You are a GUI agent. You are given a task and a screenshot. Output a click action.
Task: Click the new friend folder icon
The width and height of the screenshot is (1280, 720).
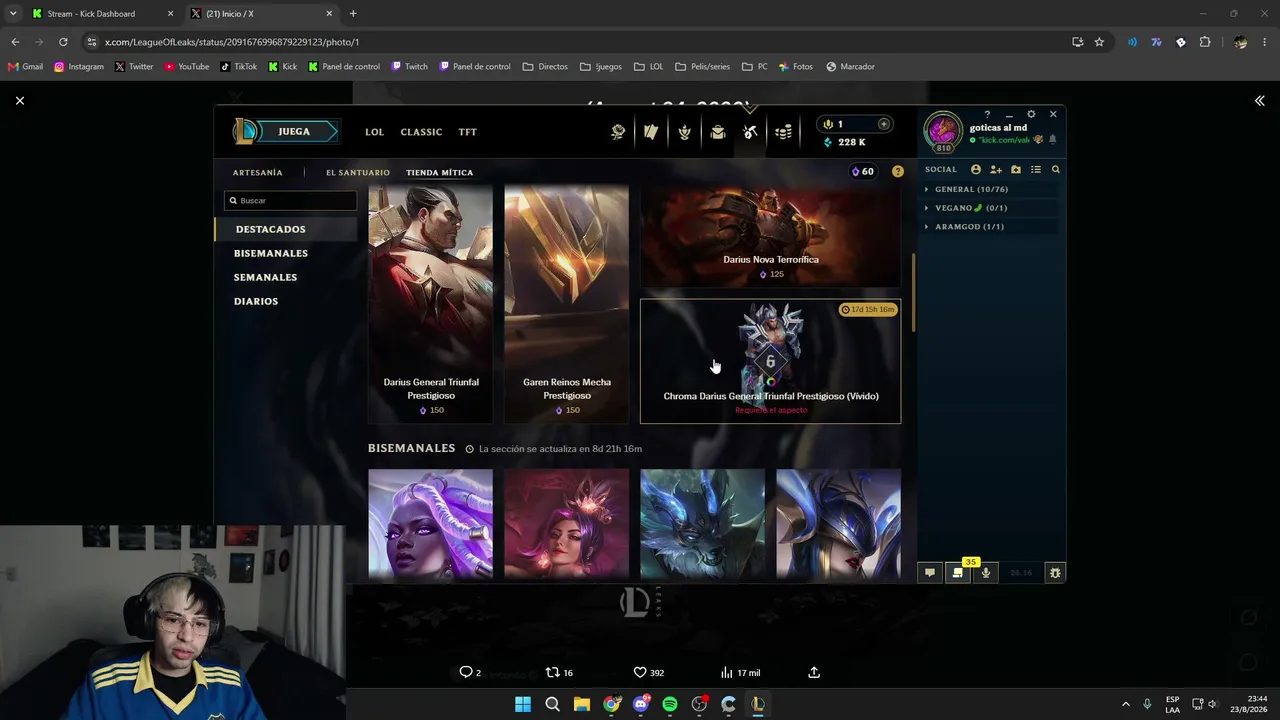coord(1016,170)
